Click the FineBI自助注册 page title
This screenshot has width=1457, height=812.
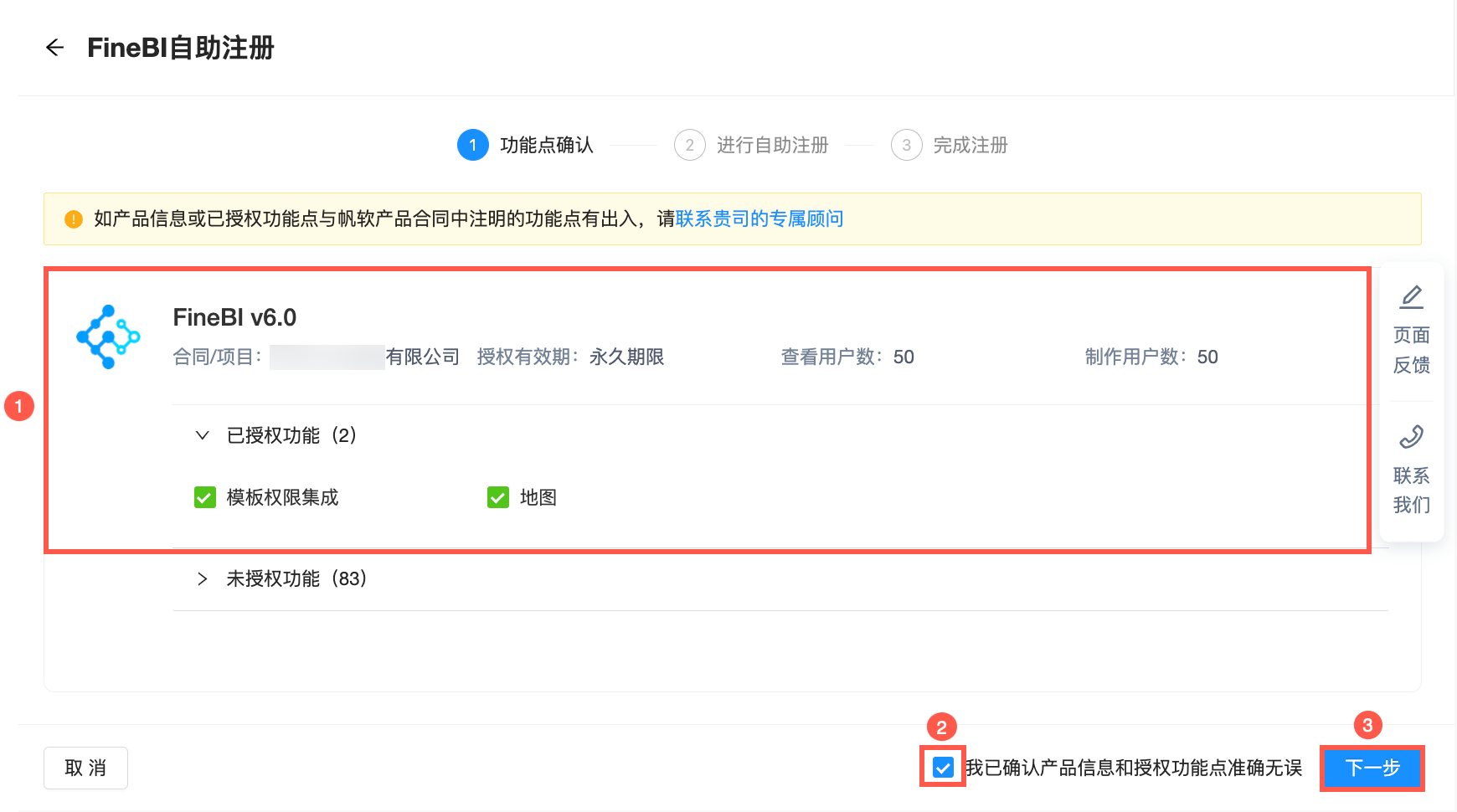[x=181, y=48]
